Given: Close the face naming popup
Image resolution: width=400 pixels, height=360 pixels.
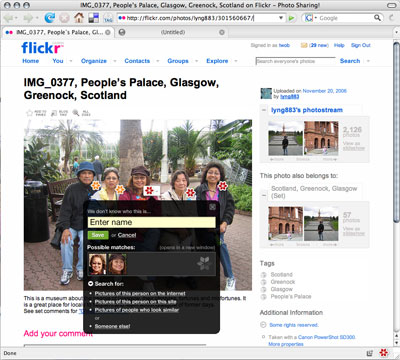Looking at the screenshot, I should 212,207.
